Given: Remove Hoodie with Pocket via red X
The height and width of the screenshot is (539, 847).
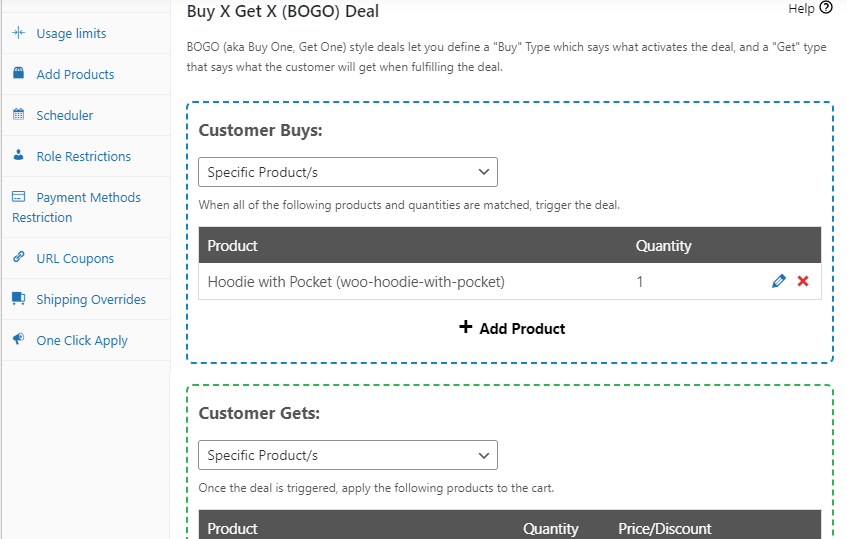Looking at the screenshot, I should point(803,282).
